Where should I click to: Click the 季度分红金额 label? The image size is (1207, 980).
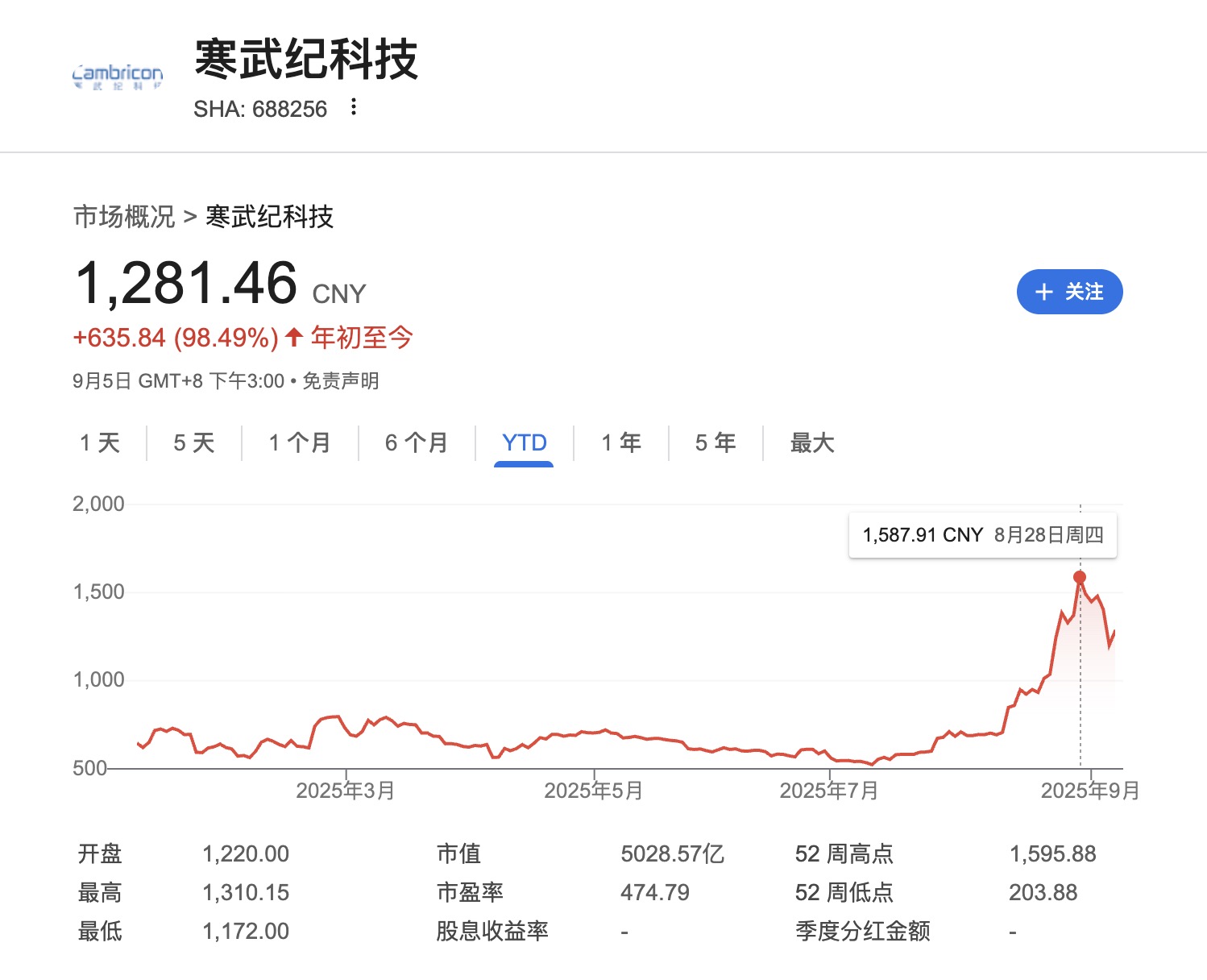coord(863,932)
